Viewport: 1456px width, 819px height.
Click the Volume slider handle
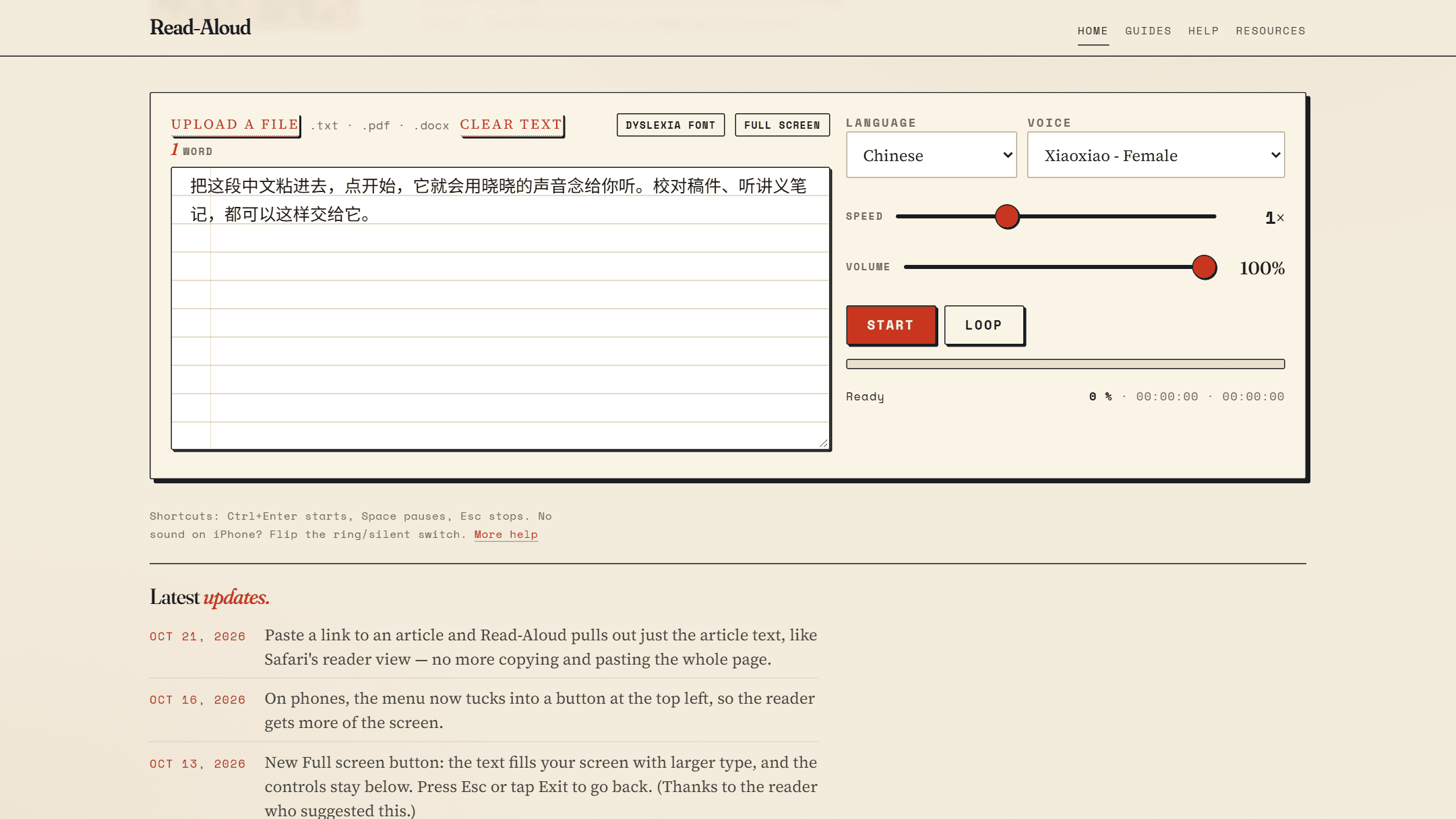[1204, 267]
